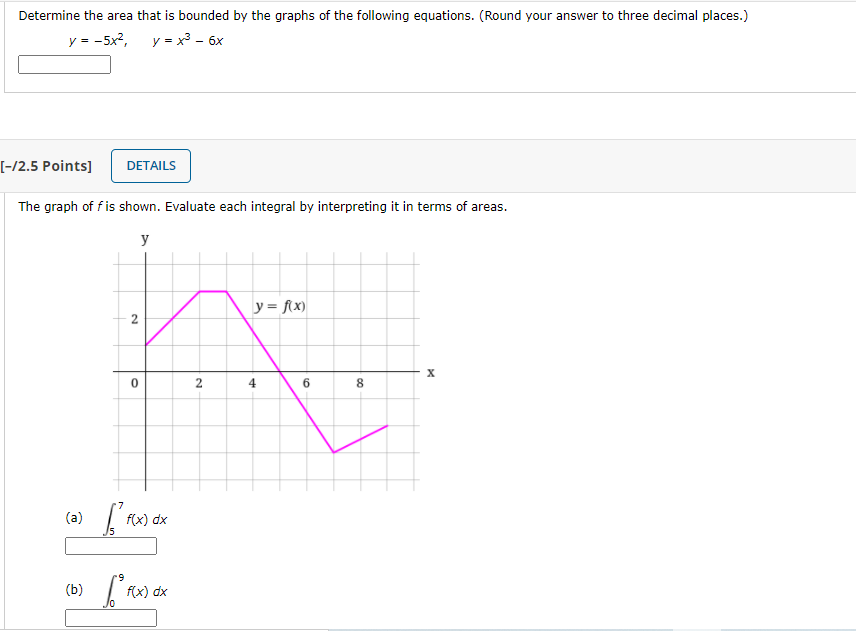Screen dimensions: 856x631
Task: Open the DETAILS panel for the problem
Action: pos(150,166)
